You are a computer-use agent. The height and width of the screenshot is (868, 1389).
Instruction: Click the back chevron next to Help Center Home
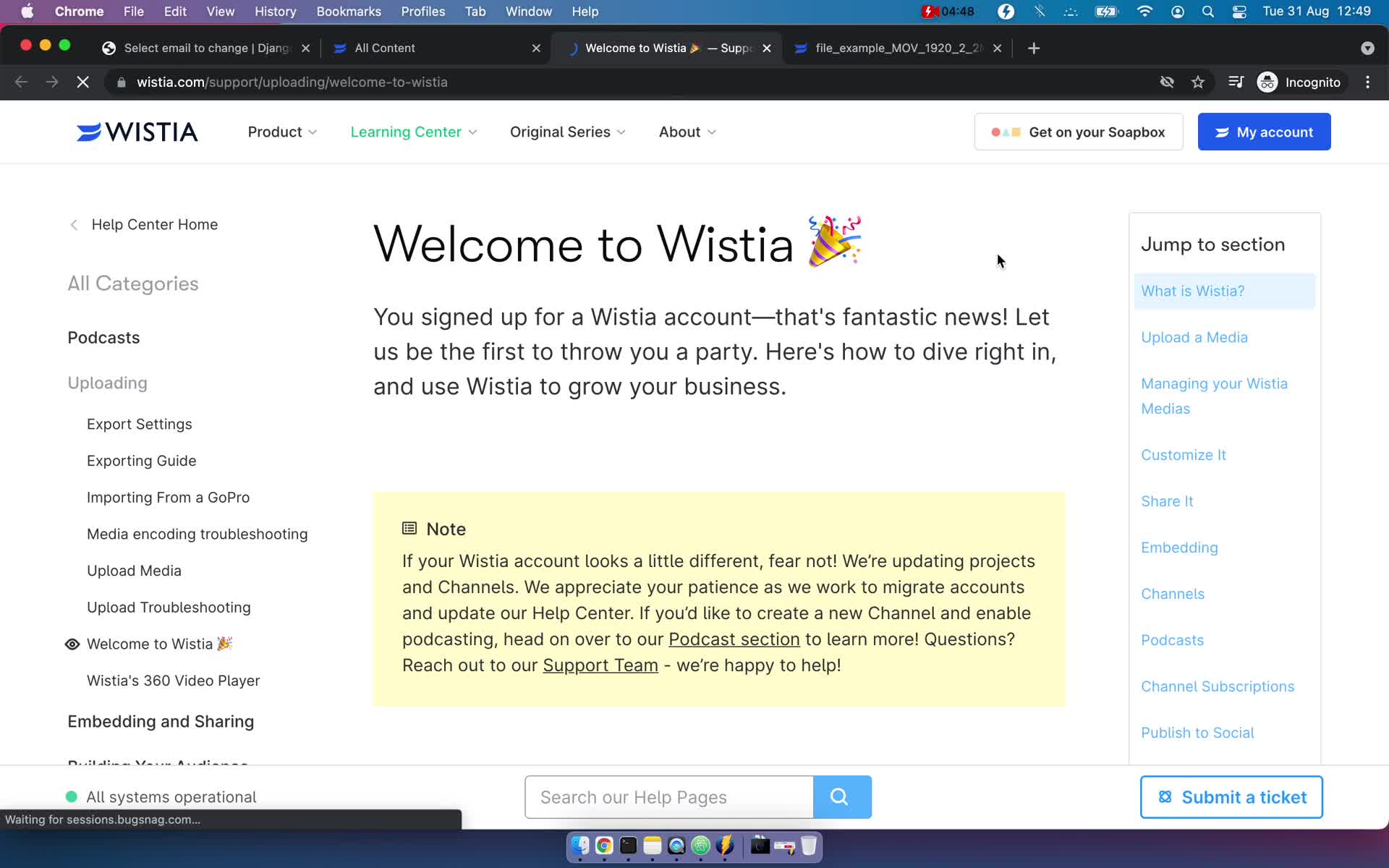[74, 225]
